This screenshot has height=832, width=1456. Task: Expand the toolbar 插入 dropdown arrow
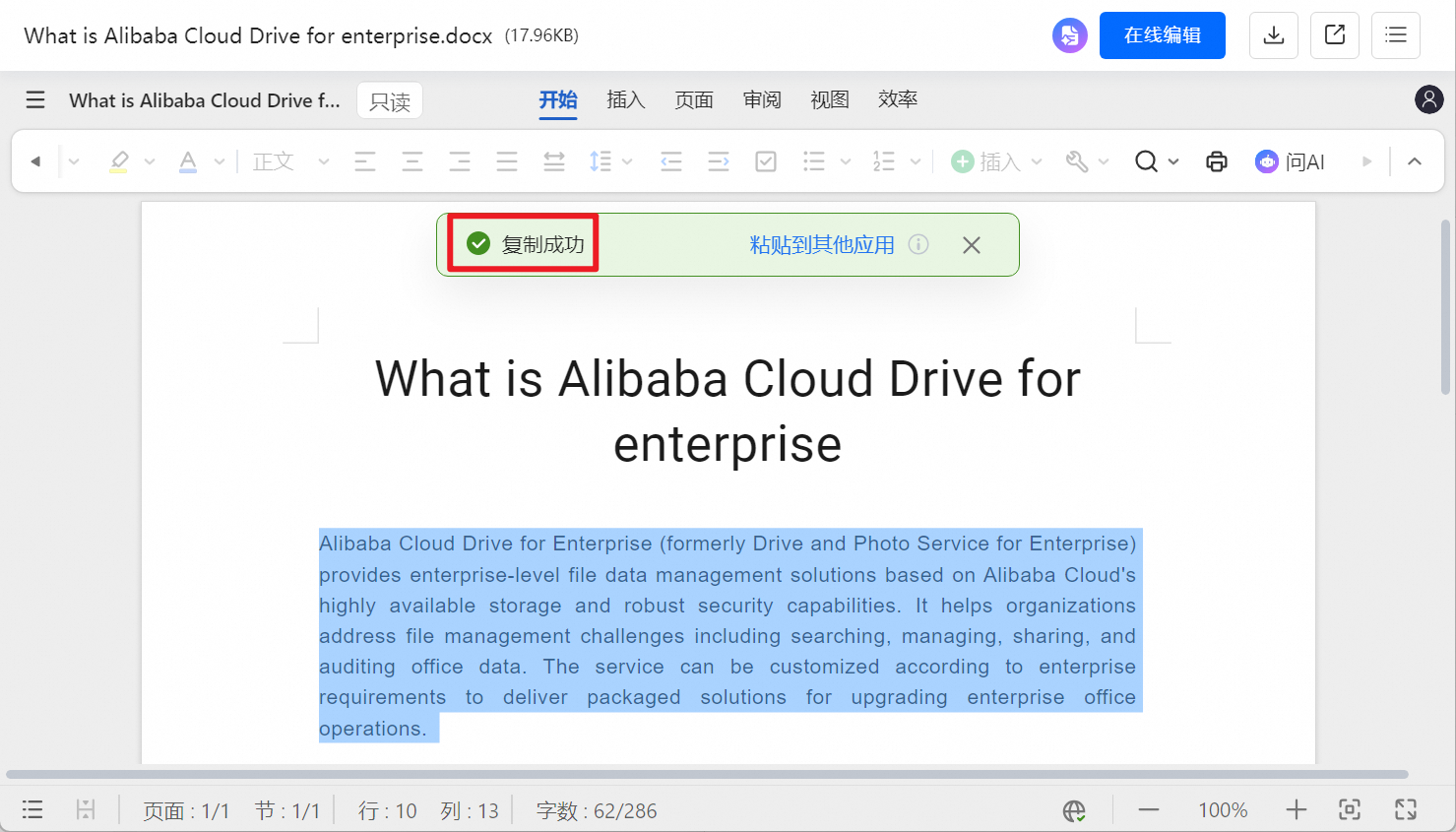click(1036, 161)
